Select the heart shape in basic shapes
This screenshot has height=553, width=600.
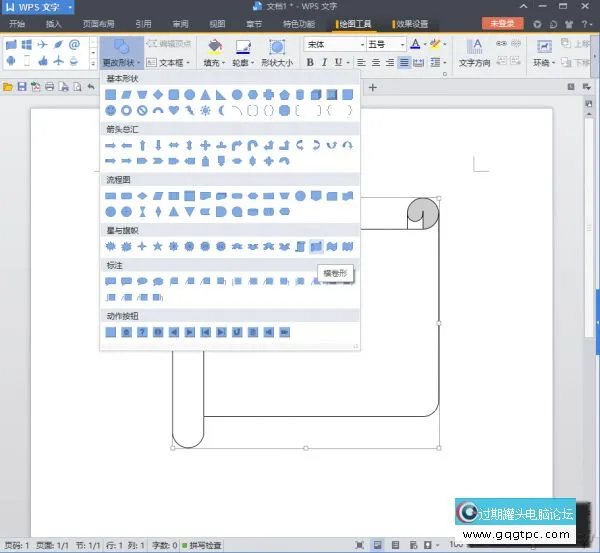coord(173,110)
